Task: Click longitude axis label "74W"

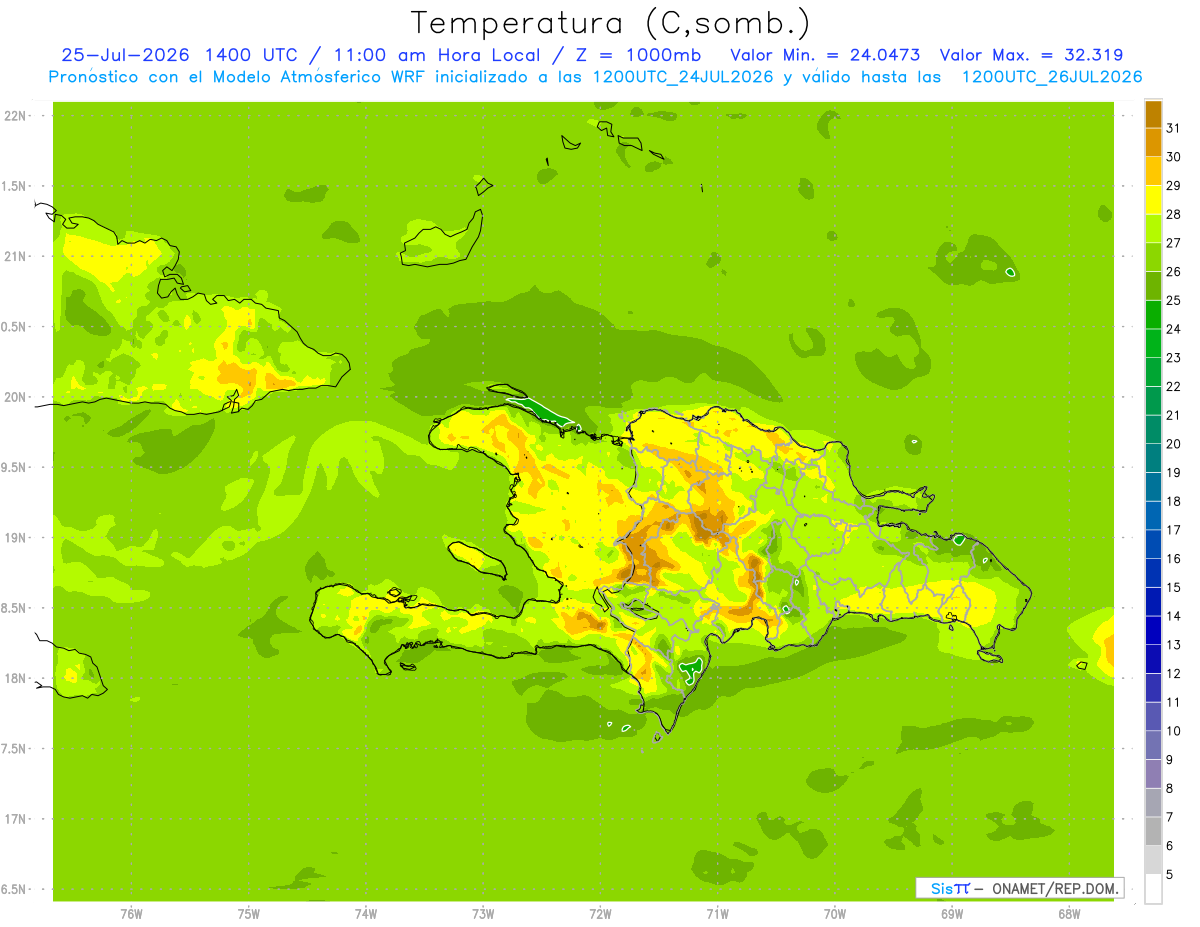Action: pyautogui.click(x=366, y=914)
